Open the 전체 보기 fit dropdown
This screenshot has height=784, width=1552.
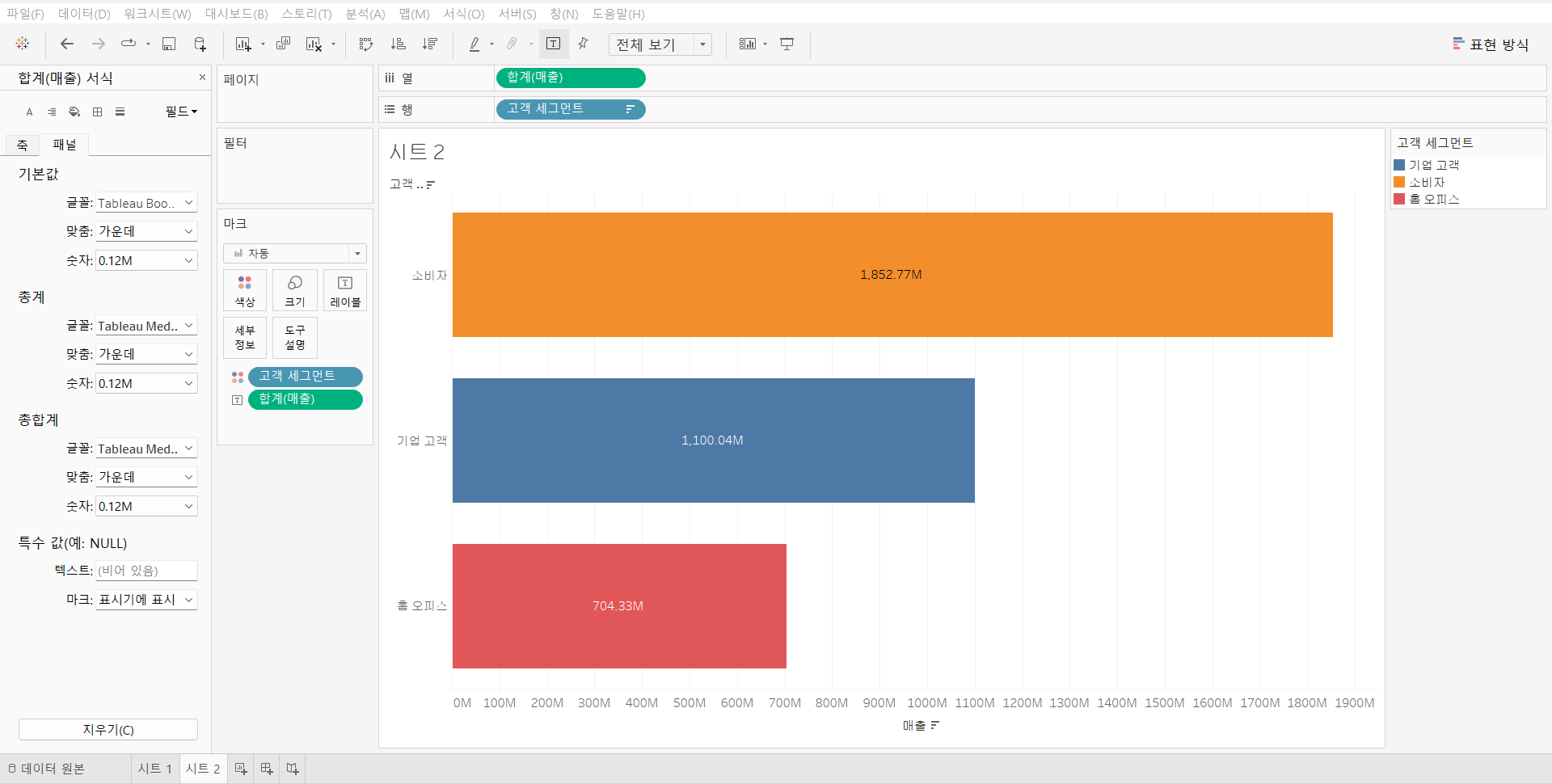tap(660, 44)
